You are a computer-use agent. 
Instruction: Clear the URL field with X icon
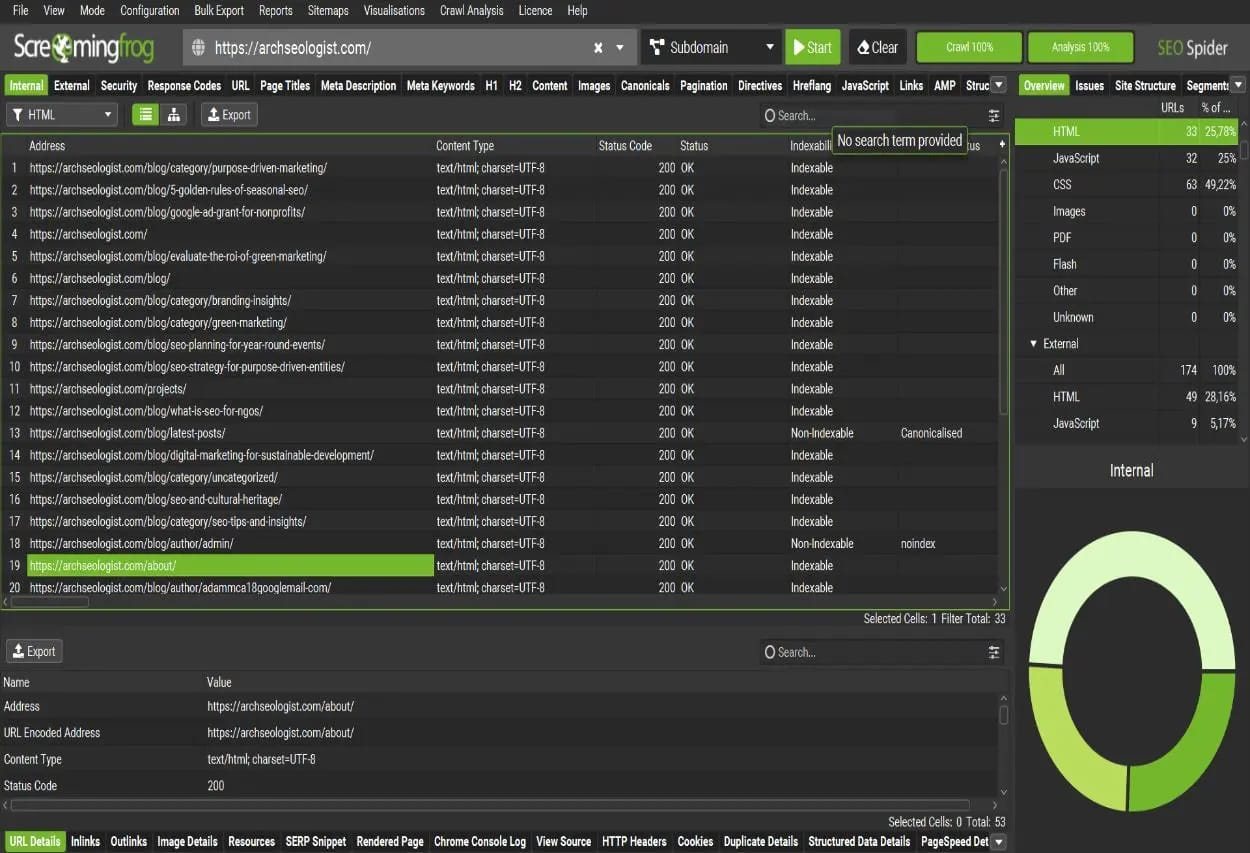[x=598, y=47]
